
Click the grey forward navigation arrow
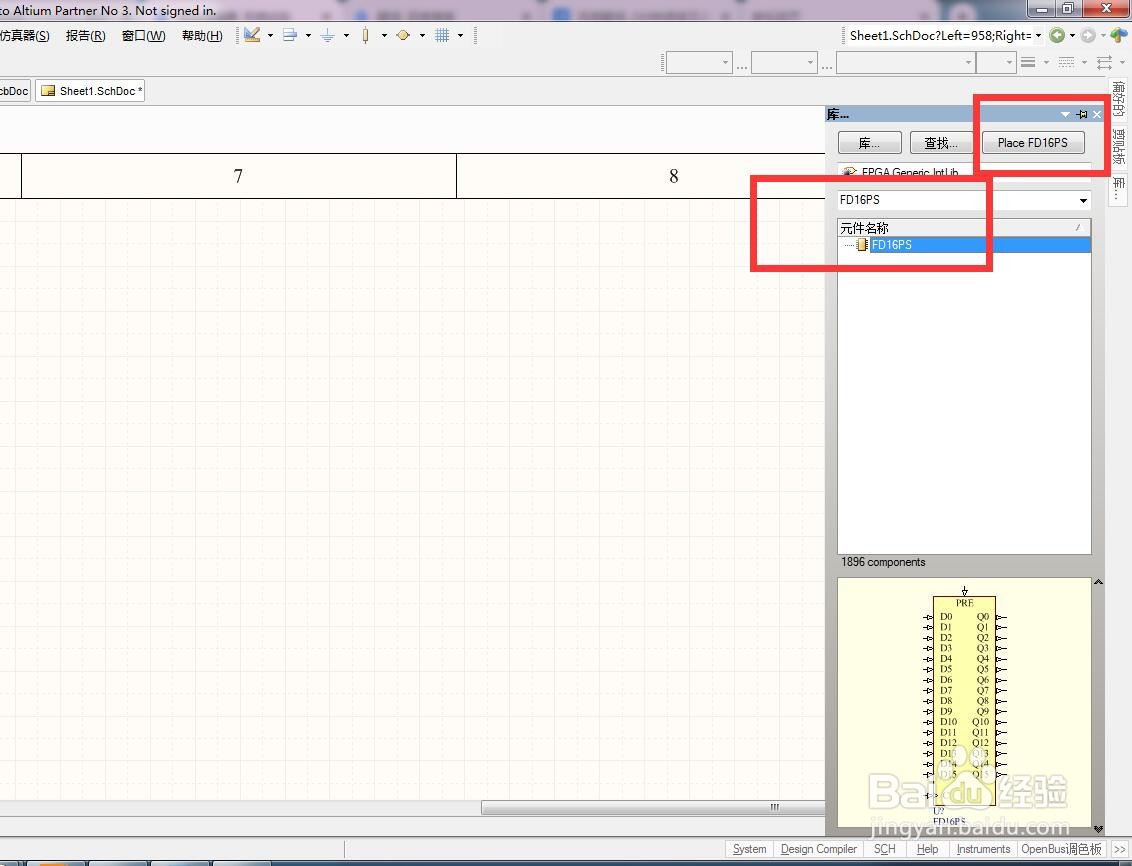point(1088,35)
